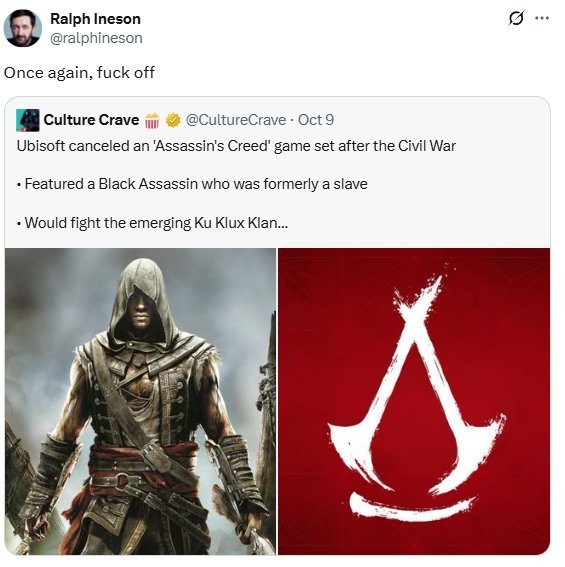Click the "Featured a Black Assassin" bullet line
This screenshot has height=567, width=565.
coord(192,184)
